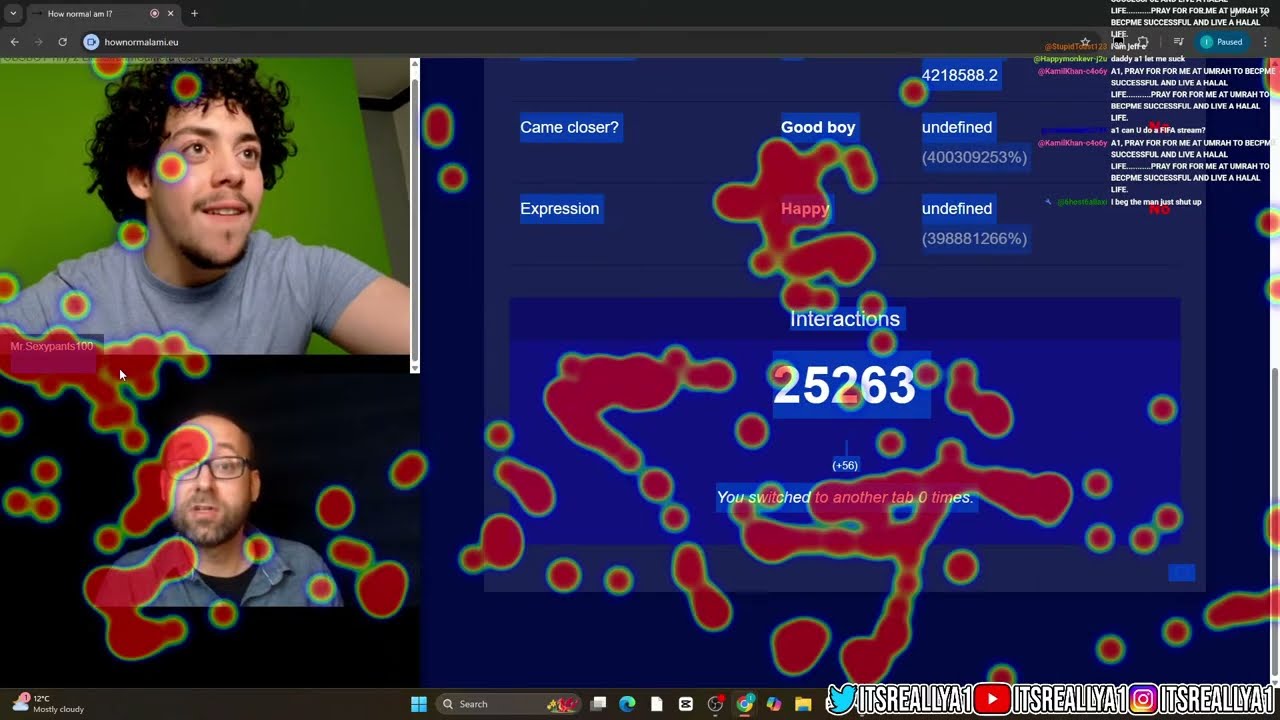Switch to Google Chrome on the taskbar
This screenshot has width=1280, height=720.
745,704
